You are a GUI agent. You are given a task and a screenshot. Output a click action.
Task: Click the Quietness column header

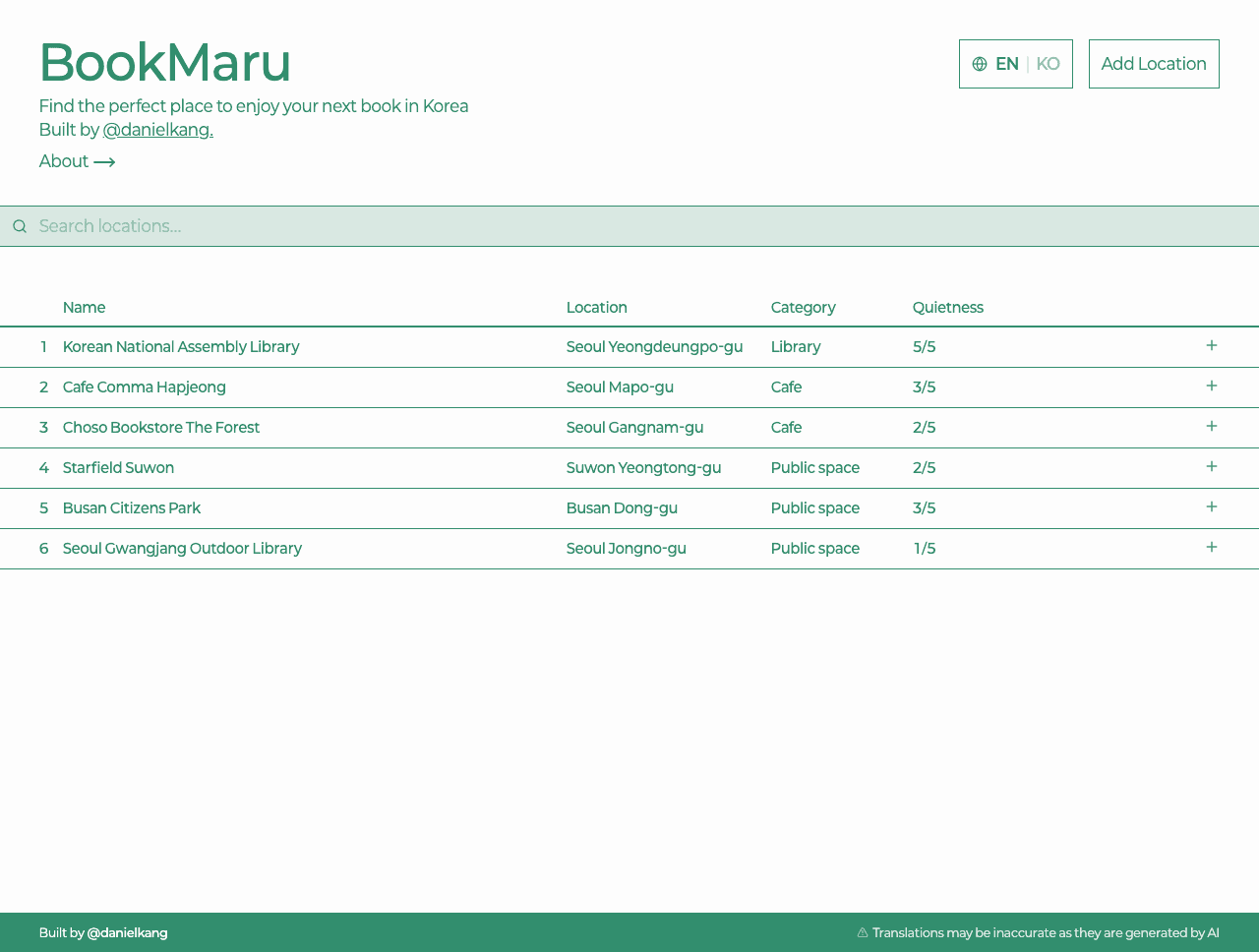[947, 307]
